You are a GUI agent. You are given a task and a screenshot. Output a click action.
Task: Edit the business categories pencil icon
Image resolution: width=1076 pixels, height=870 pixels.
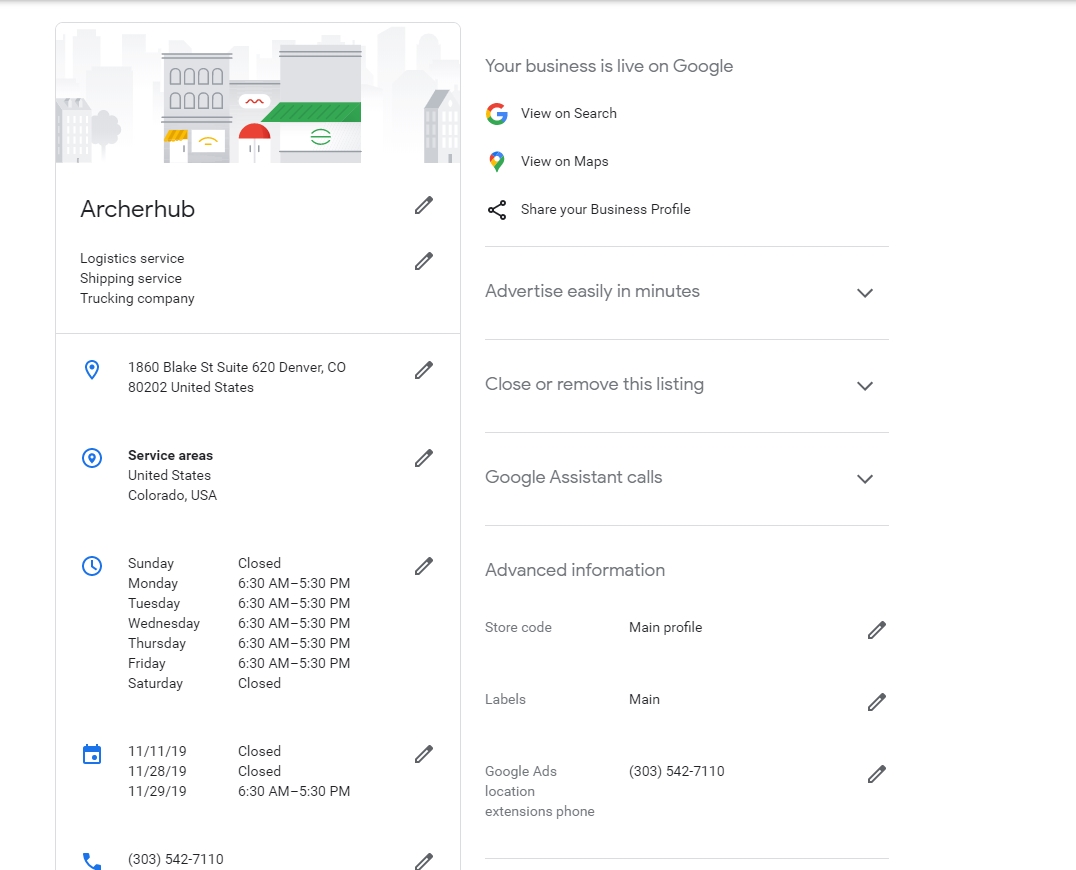click(424, 261)
